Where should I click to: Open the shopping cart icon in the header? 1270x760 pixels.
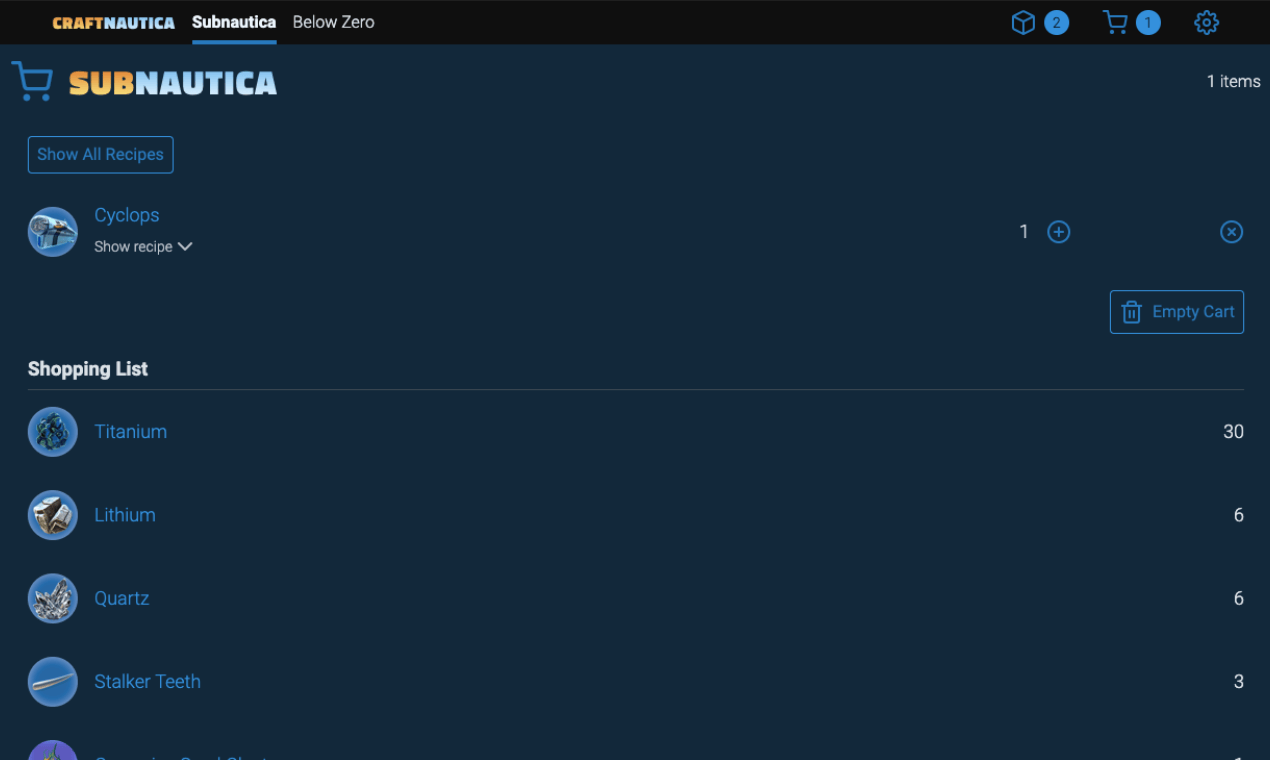[x=1115, y=22]
